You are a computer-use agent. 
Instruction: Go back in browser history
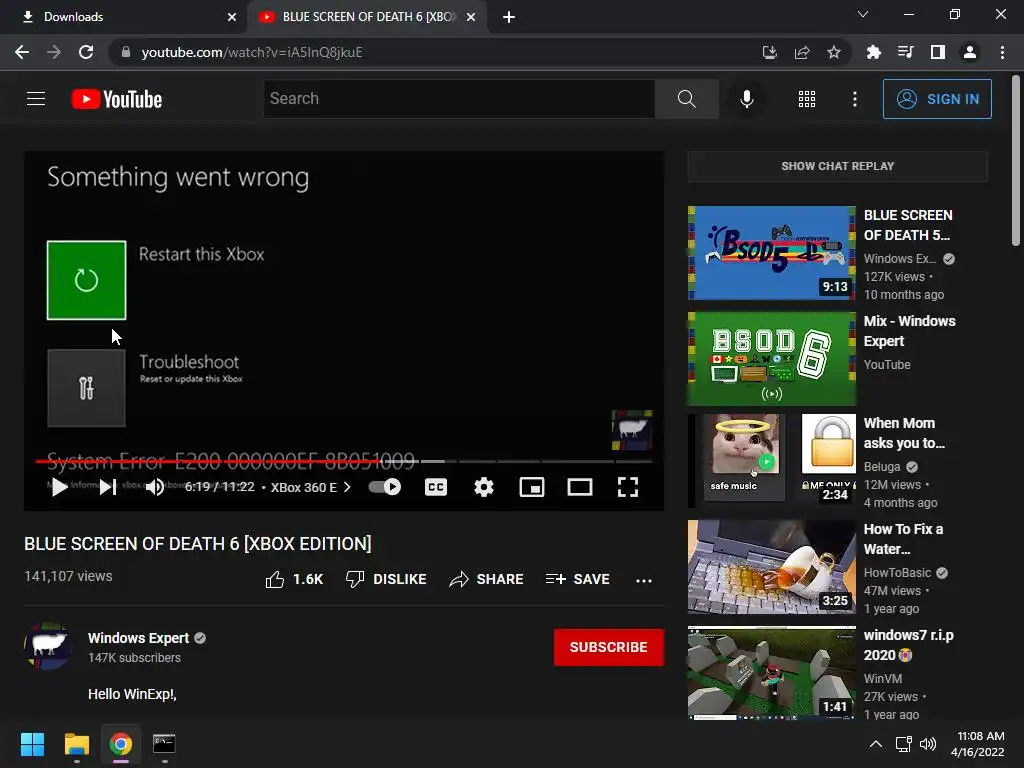[x=22, y=52]
